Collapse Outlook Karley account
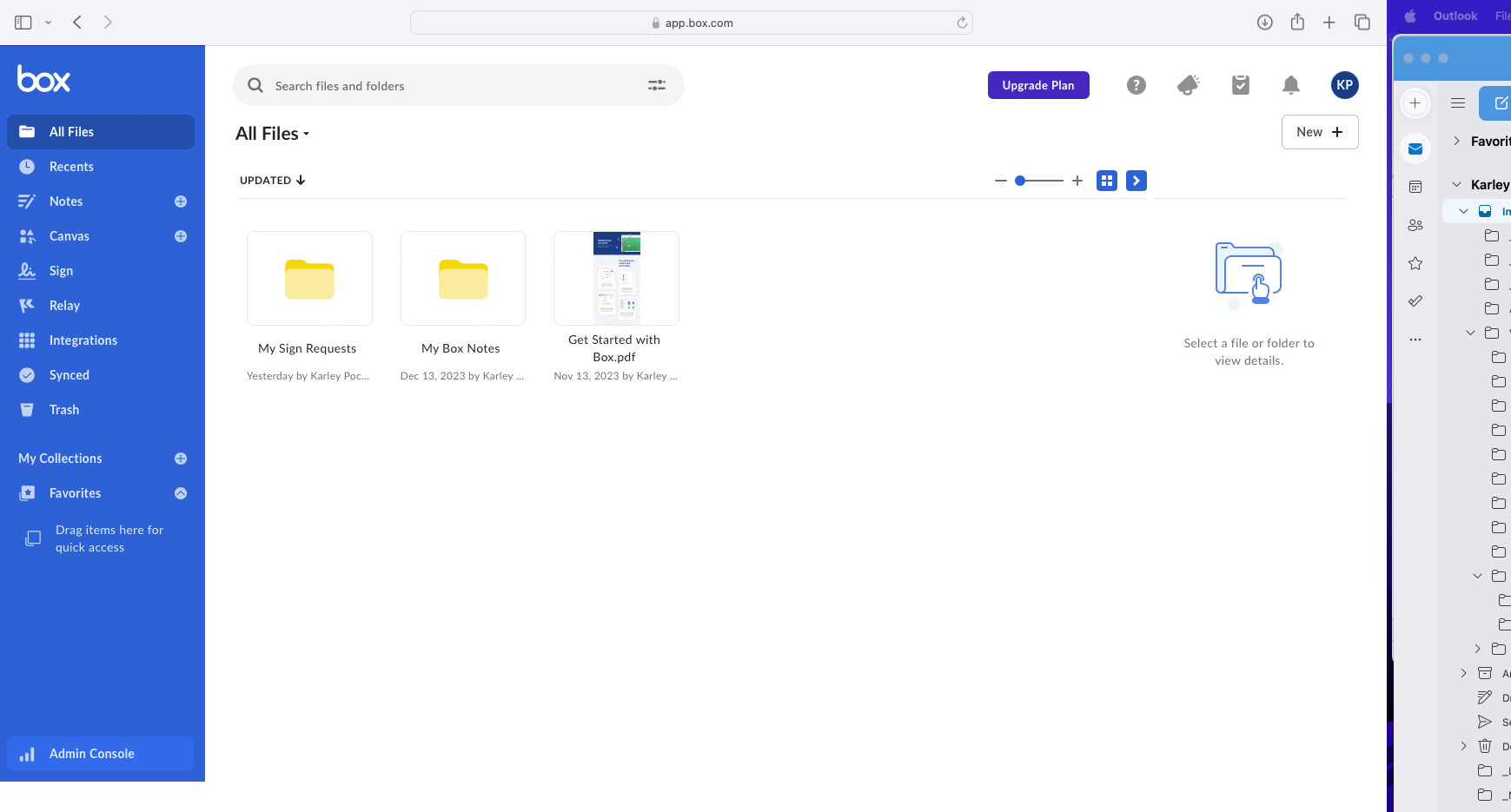The image size is (1511, 812). (x=1457, y=184)
